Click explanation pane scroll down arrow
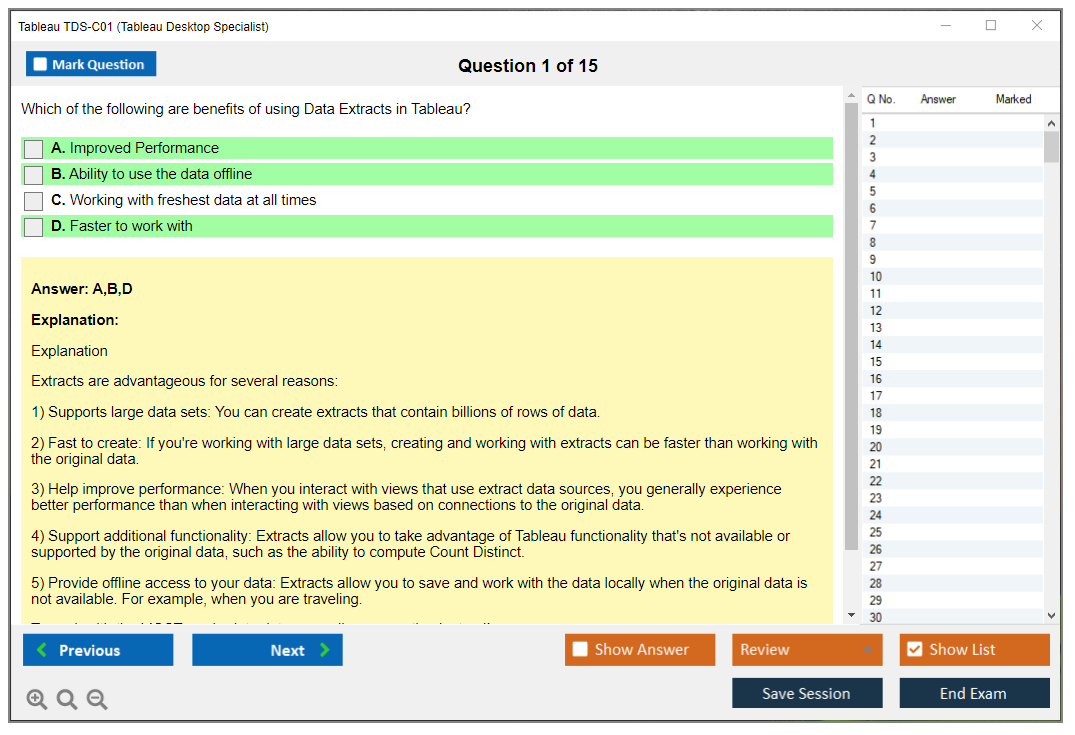This screenshot has height=735, width=1075. [x=851, y=615]
